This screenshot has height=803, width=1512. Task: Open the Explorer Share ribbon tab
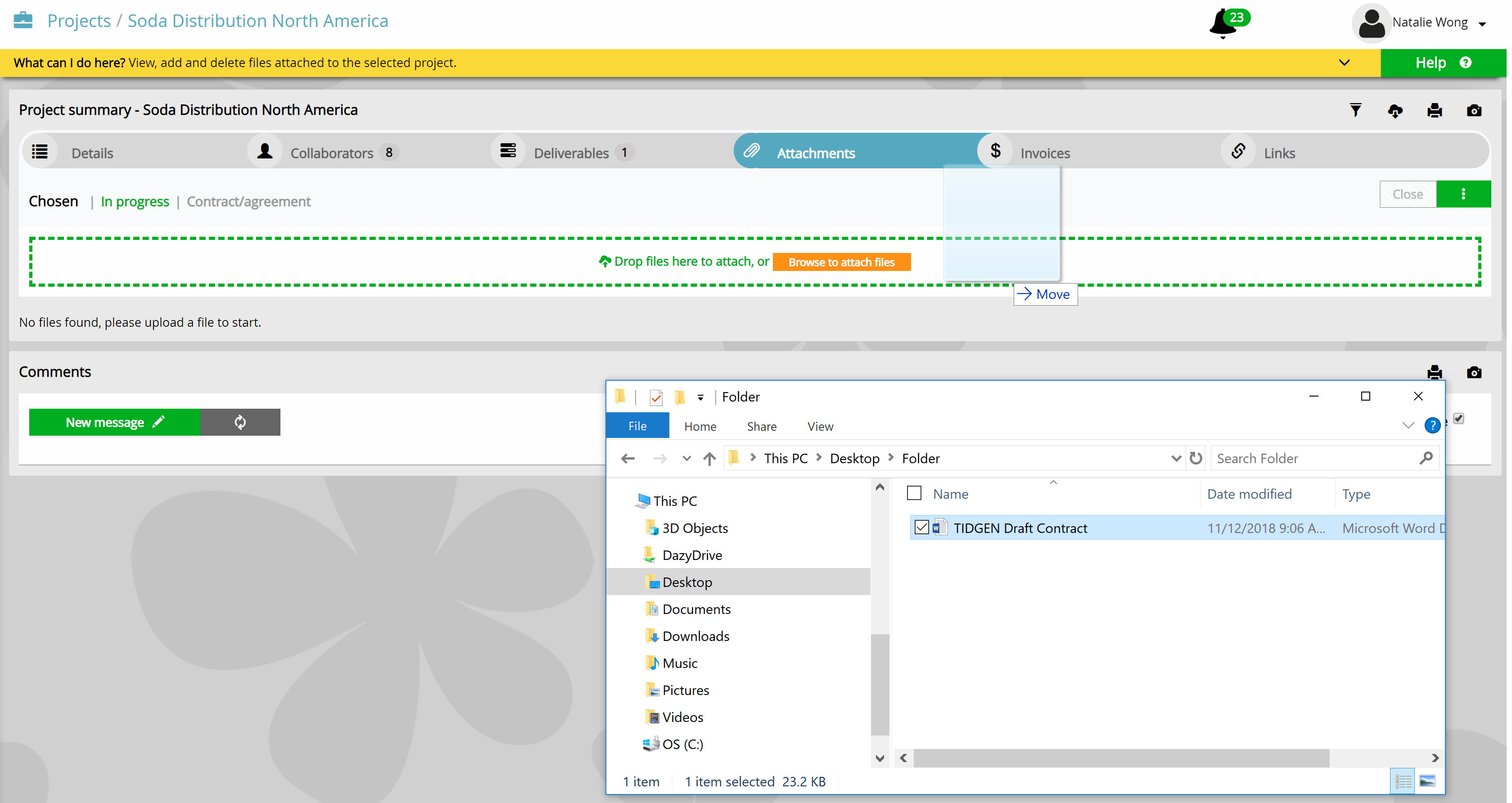761,426
